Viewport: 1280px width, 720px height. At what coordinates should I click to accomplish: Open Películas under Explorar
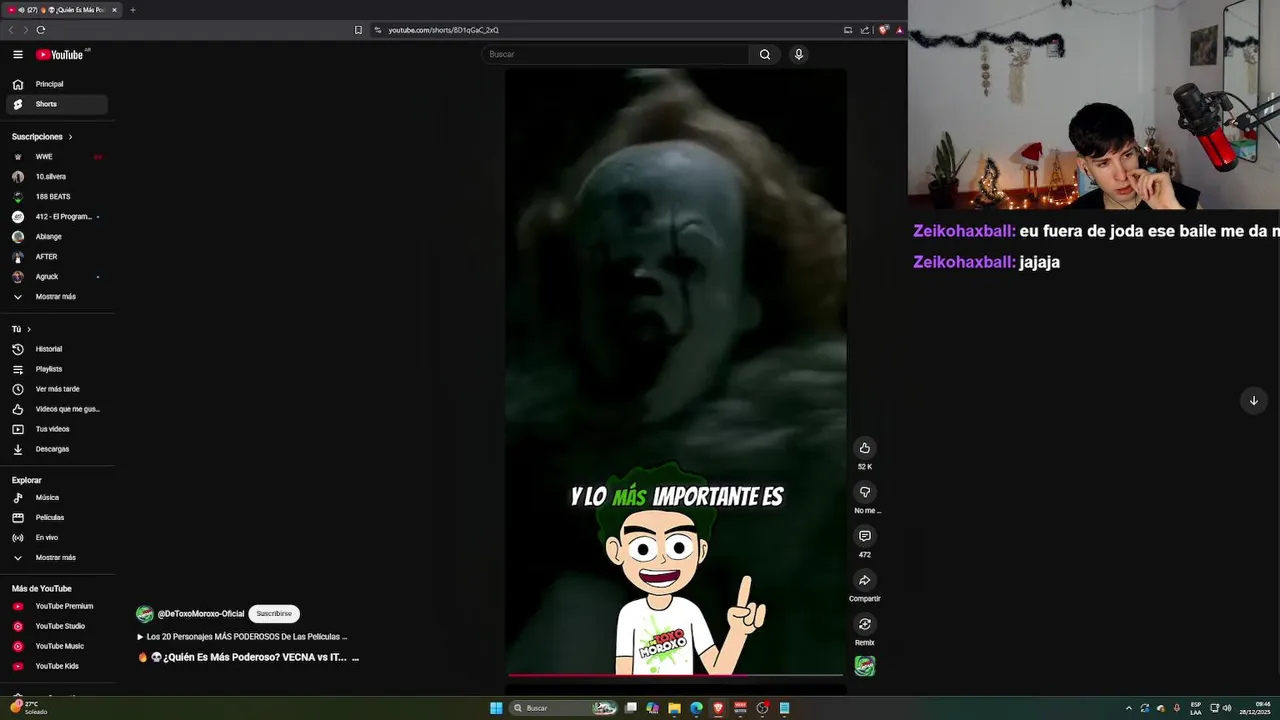click(57, 517)
